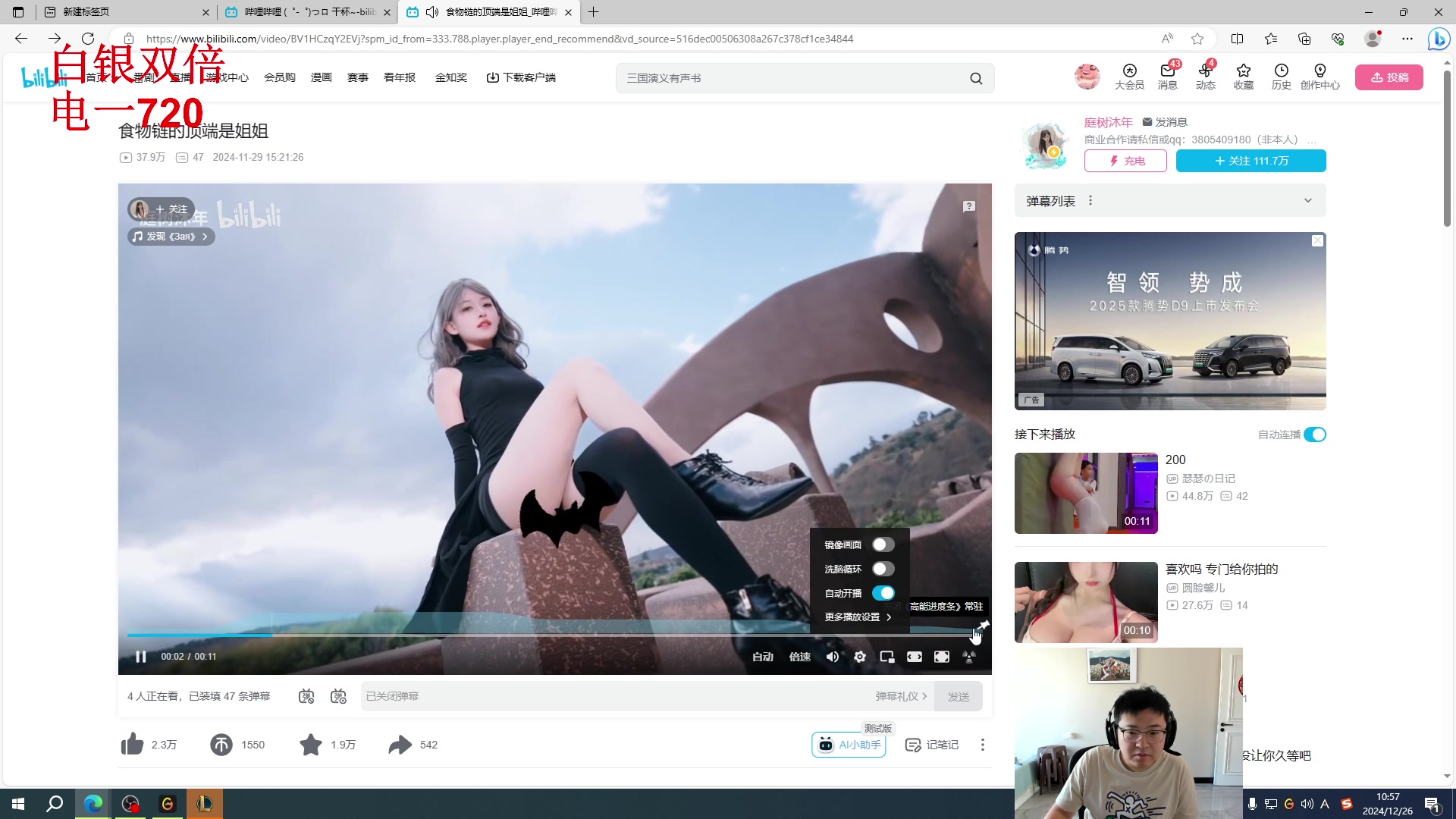Open danmaku settings icon
1456x819 pixels.
(x=338, y=696)
